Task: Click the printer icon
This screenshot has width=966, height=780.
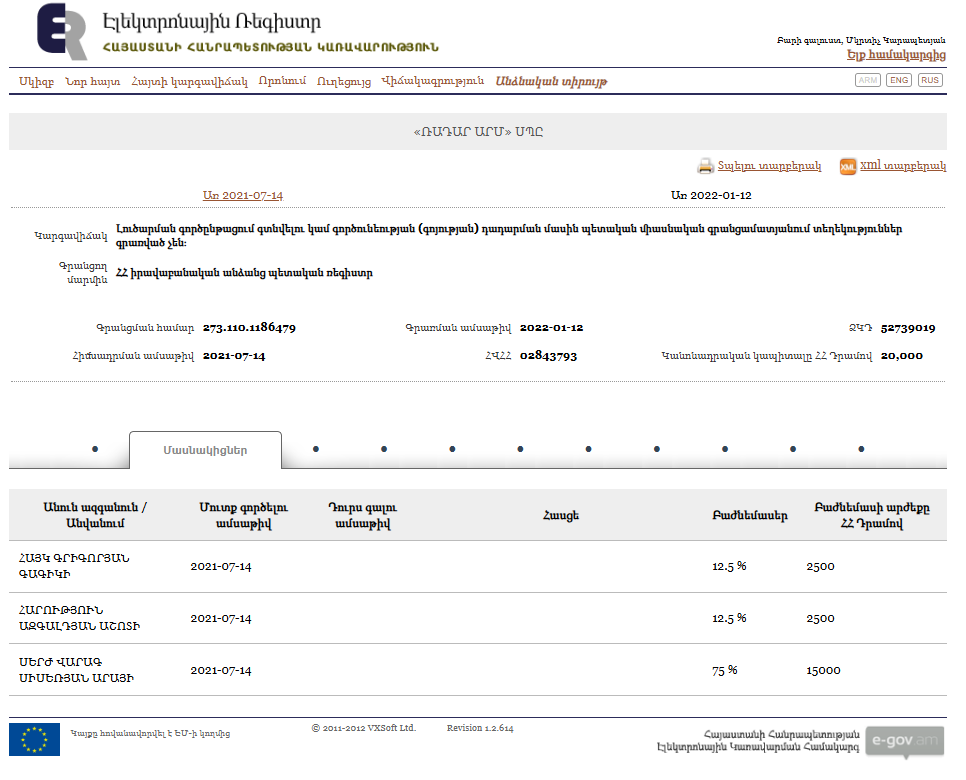Action: coord(705,167)
